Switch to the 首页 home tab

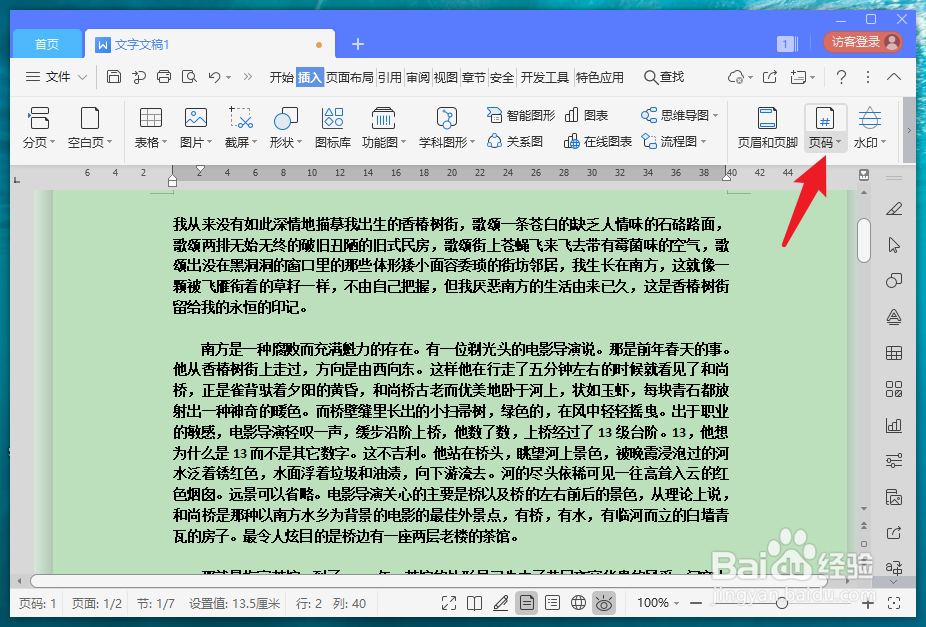tap(47, 44)
